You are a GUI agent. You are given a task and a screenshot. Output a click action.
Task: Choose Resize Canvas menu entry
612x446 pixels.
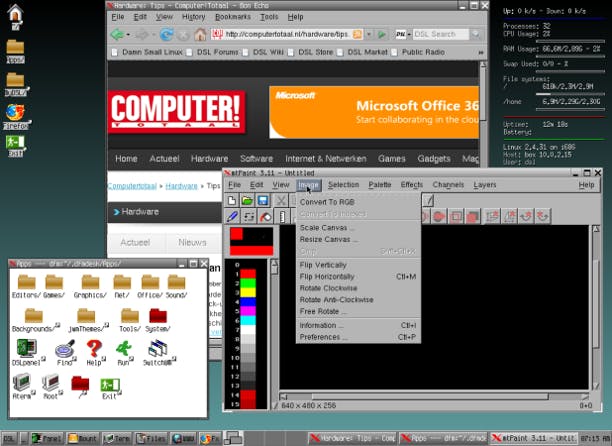358,239
